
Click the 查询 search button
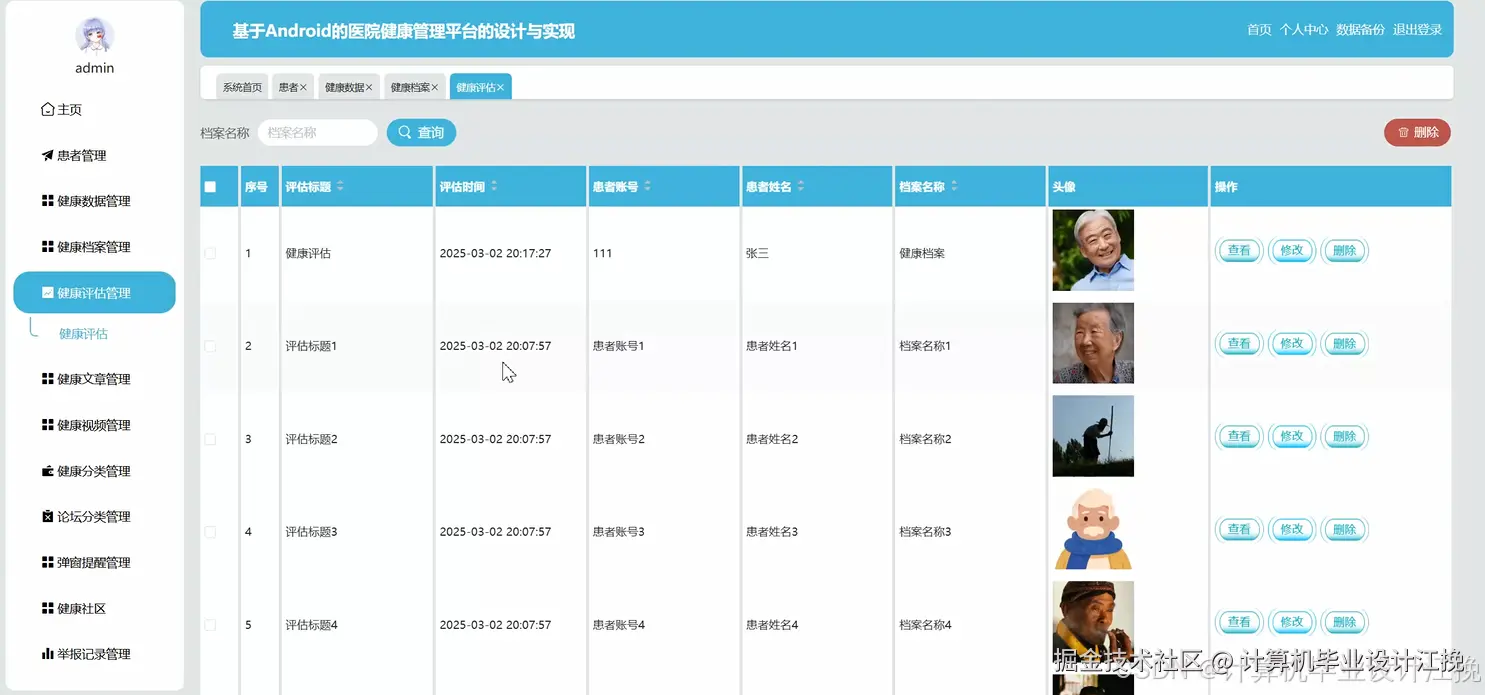422,133
